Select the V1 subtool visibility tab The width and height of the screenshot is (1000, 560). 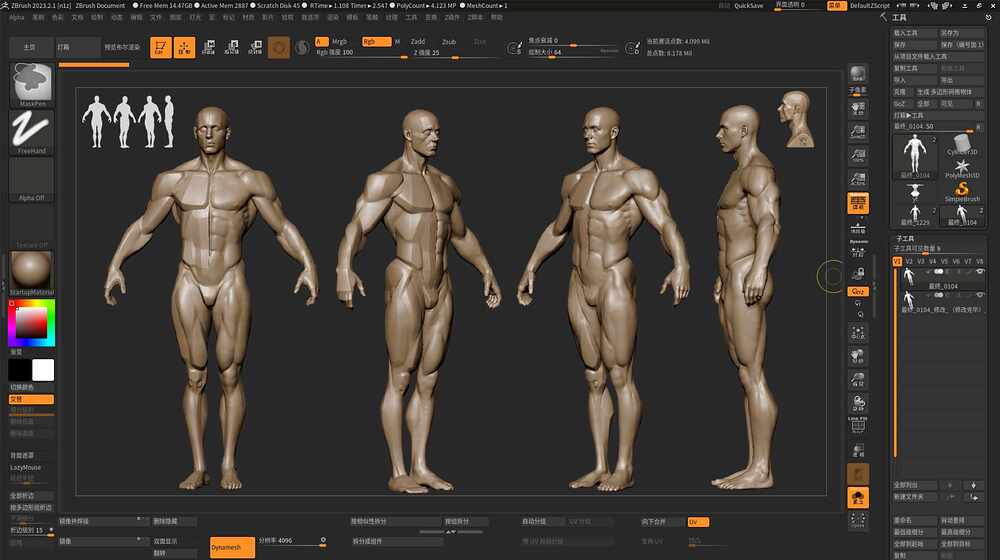(897, 262)
